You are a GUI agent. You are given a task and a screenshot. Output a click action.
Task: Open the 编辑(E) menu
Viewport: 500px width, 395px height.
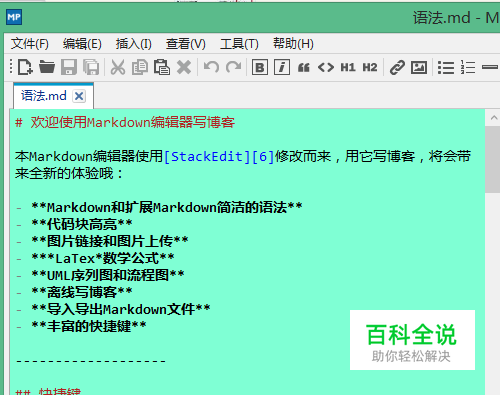click(x=82, y=44)
